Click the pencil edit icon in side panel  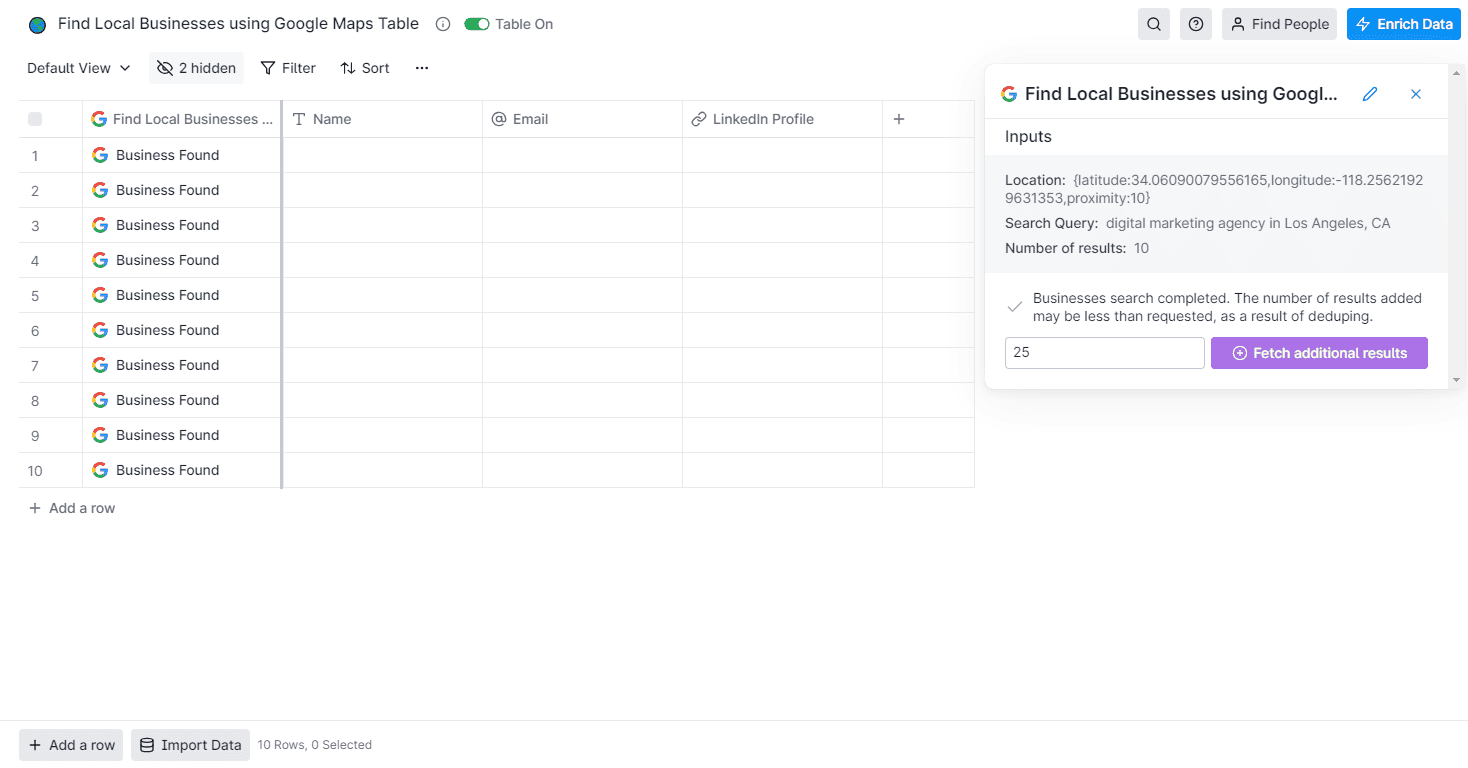coord(1370,94)
